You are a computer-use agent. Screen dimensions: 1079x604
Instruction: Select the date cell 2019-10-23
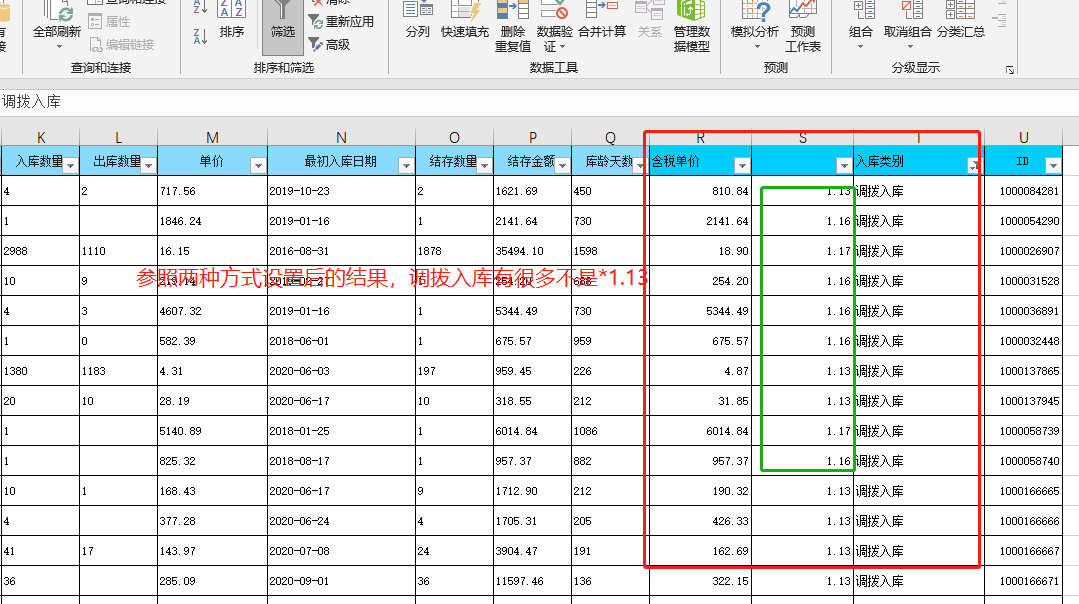[341, 191]
